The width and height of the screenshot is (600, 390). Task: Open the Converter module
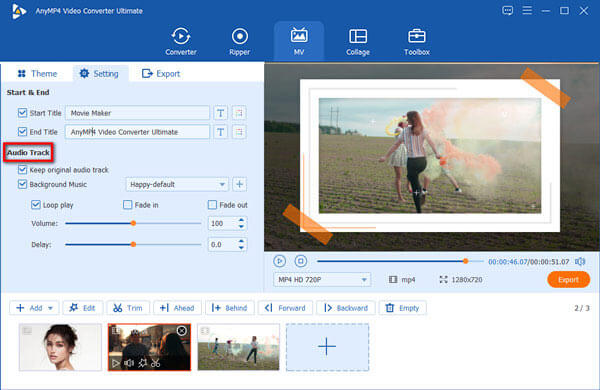click(181, 41)
